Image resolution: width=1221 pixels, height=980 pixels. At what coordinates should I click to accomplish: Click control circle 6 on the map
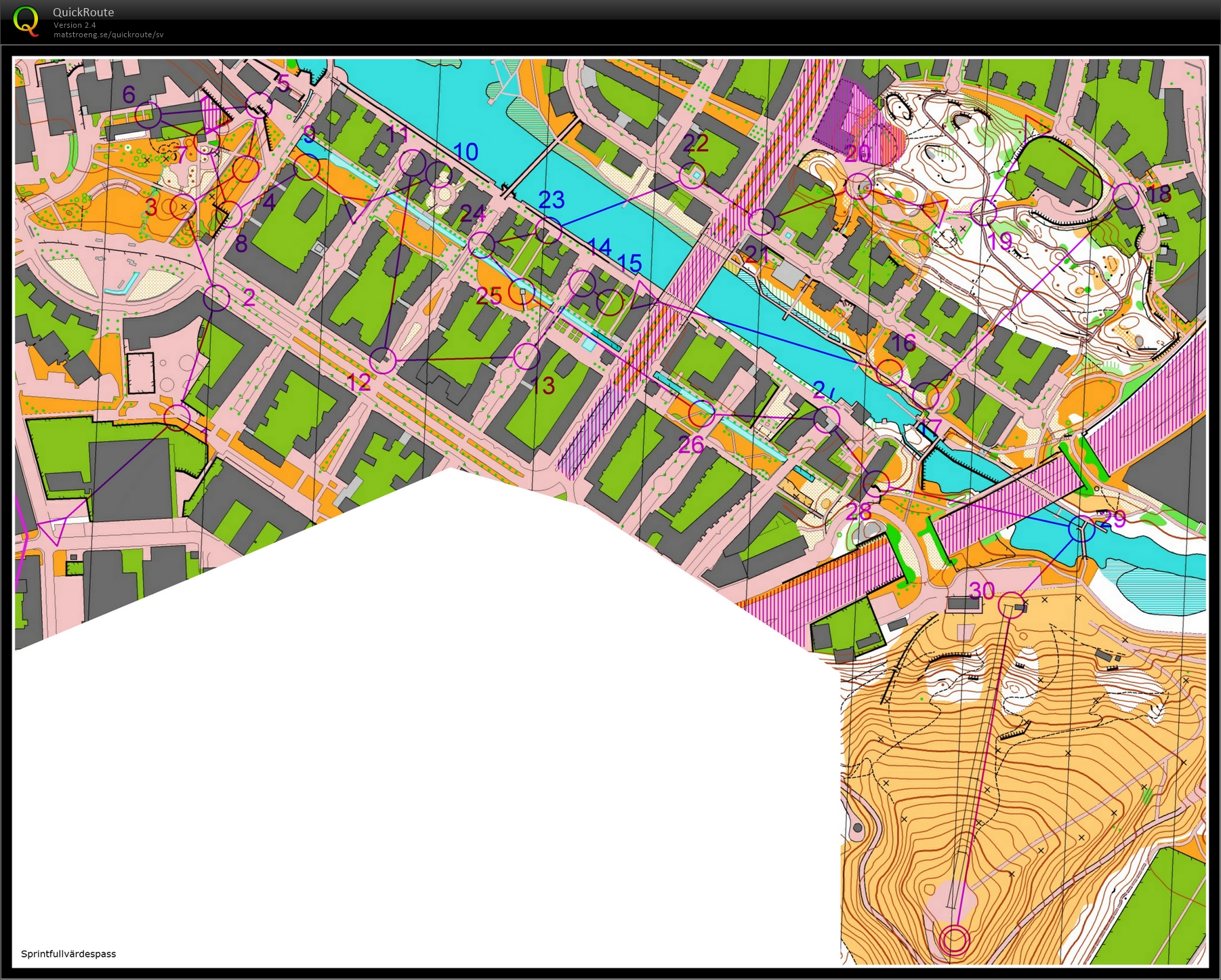(148, 115)
